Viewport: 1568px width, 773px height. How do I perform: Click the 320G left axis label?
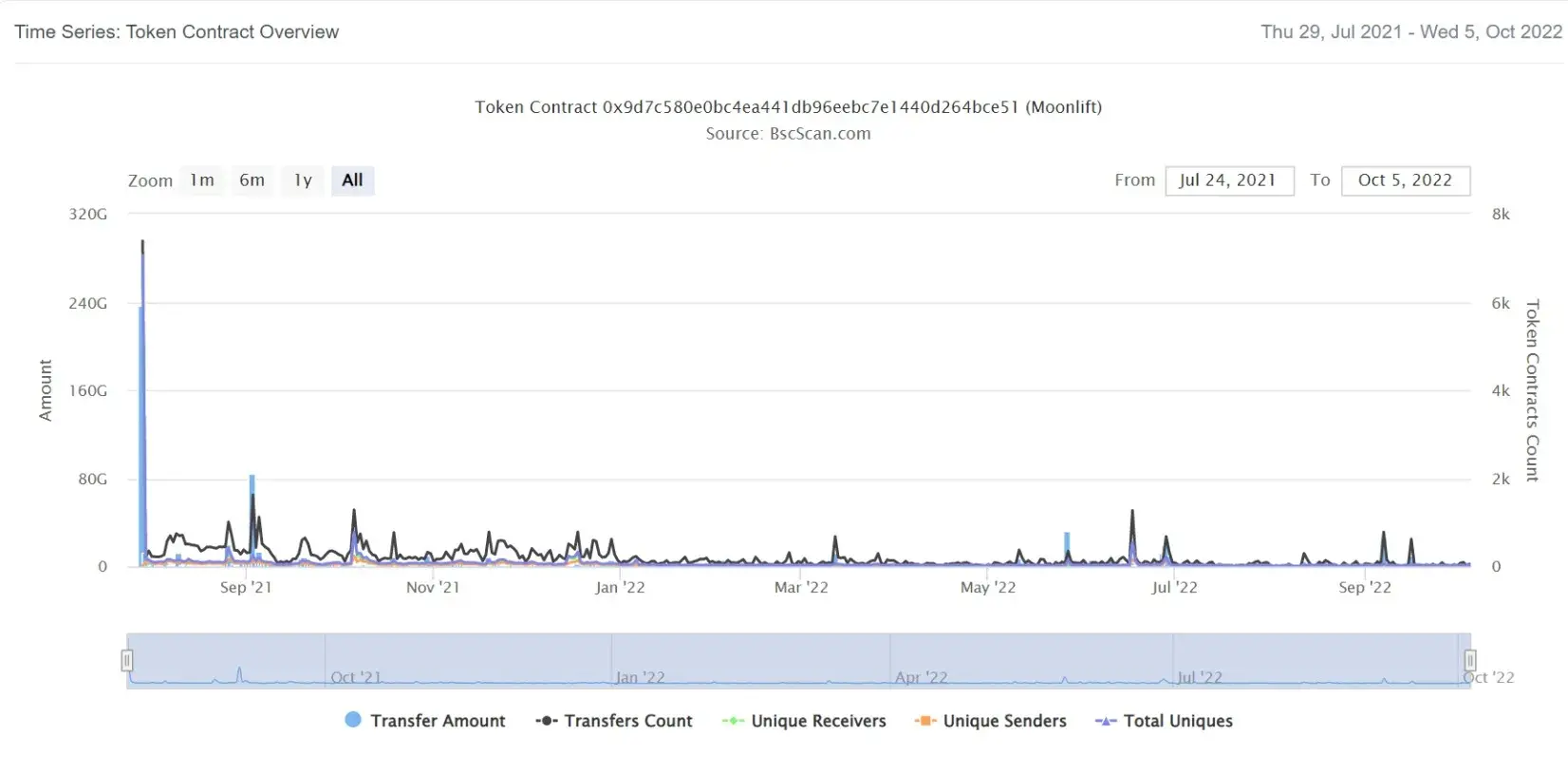88,215
